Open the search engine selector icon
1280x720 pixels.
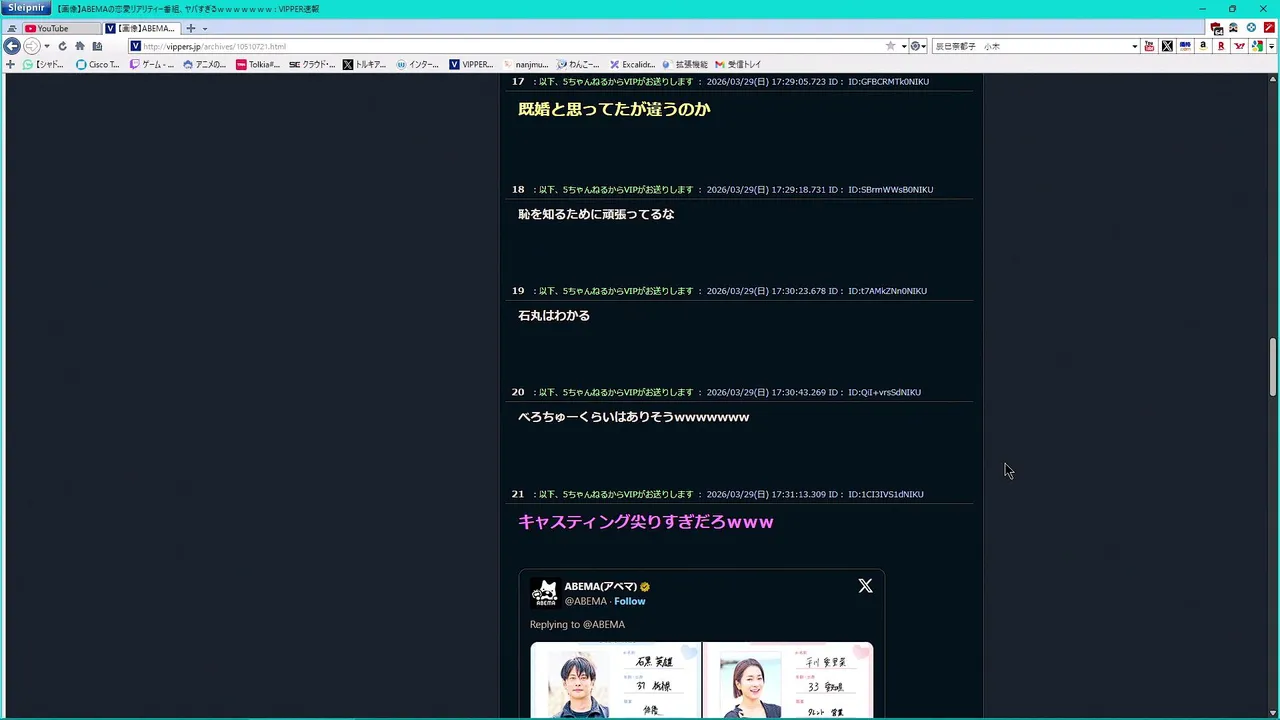pos(917,46)
